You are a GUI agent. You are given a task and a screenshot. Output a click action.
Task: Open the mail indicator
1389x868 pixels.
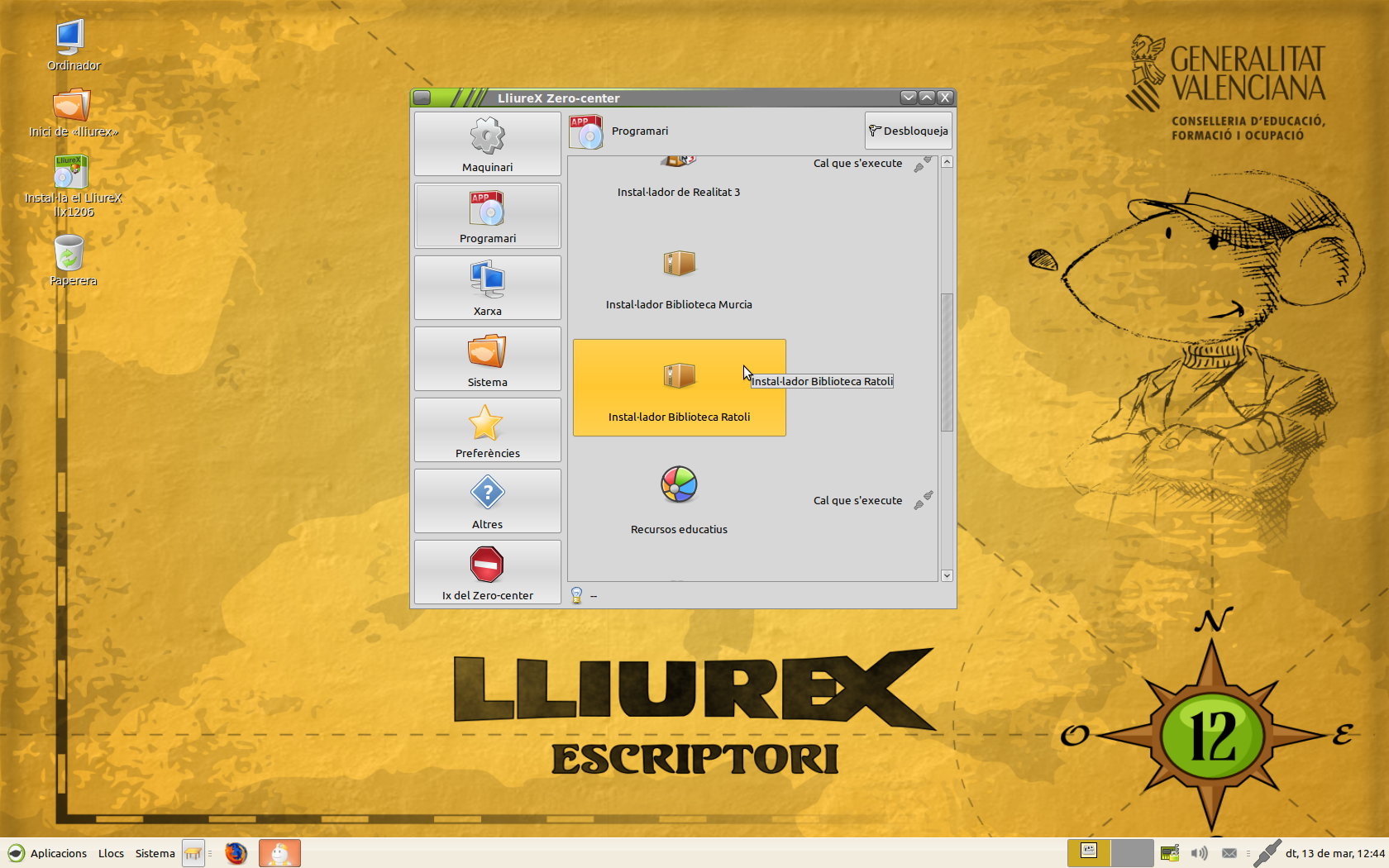click(1229, 853)
